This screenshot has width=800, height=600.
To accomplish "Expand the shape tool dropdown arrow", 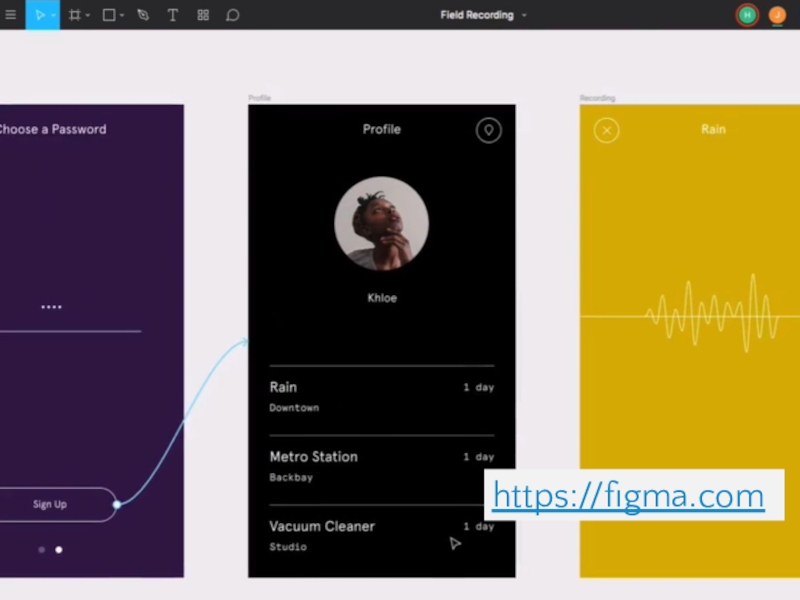I will click(122, 16).
